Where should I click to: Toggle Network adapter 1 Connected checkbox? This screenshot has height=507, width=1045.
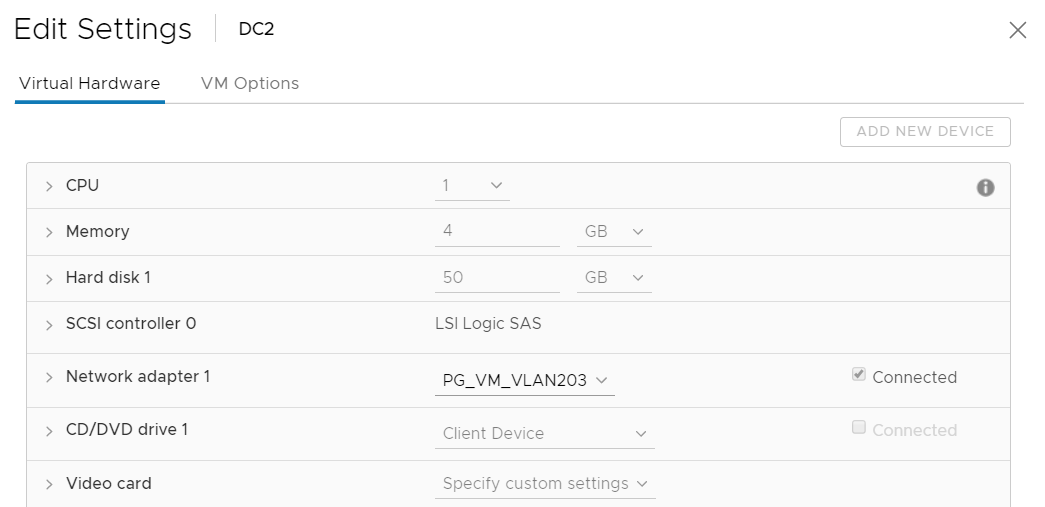(x=858, y=375)
